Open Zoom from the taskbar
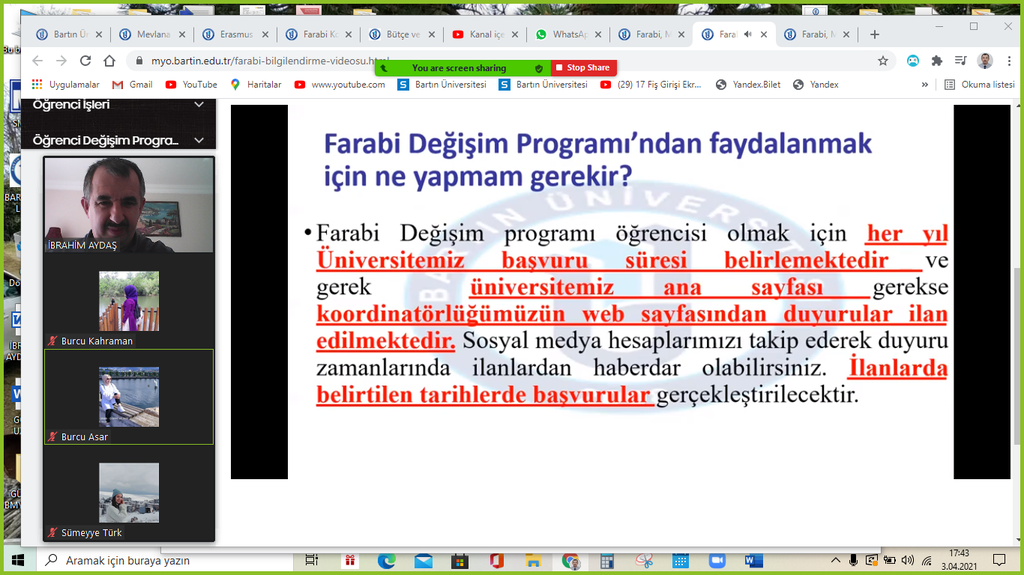The height and width of the screenshot is (575, 1024). 717,561
